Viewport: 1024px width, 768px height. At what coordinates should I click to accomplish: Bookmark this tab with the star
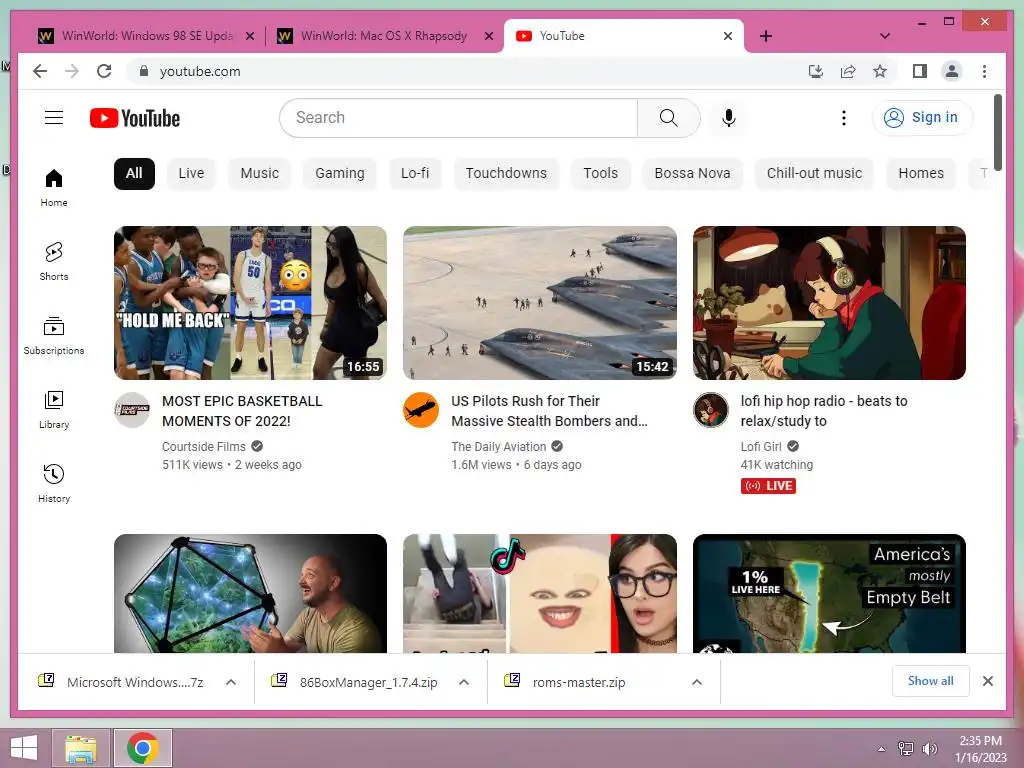click(880, 71)
